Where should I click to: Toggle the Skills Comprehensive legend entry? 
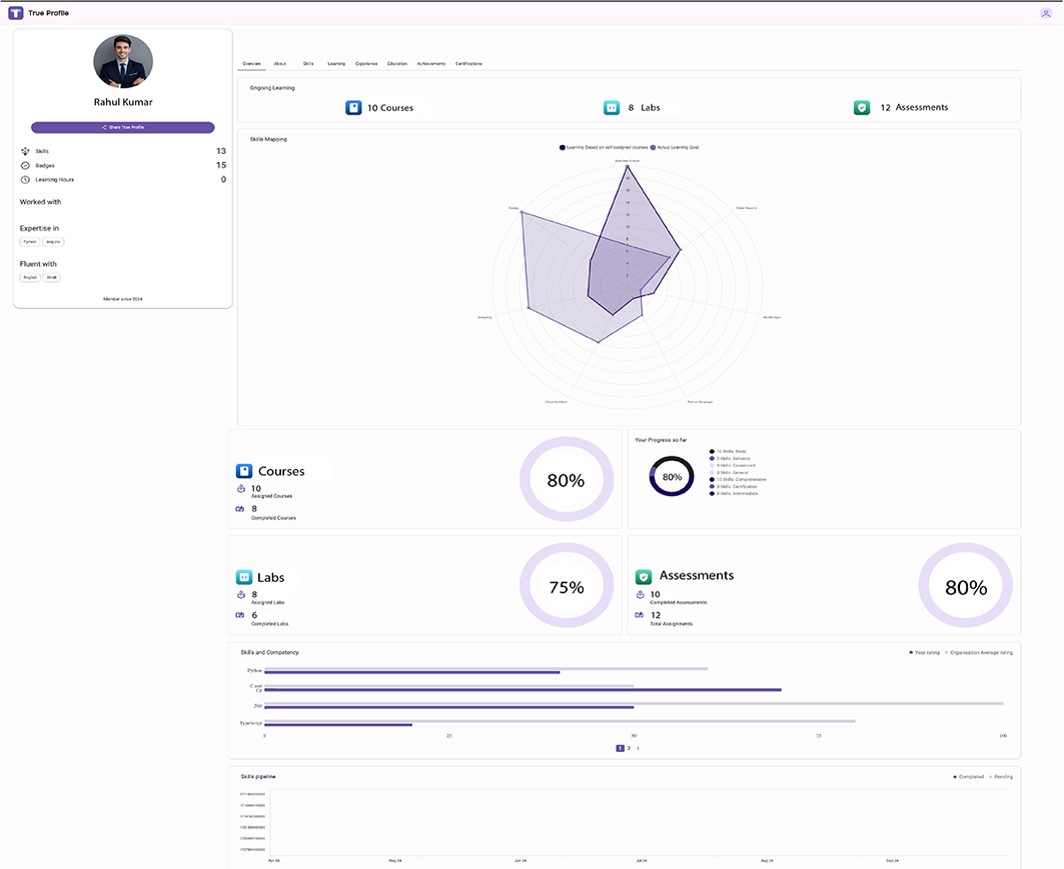point(738,480)
